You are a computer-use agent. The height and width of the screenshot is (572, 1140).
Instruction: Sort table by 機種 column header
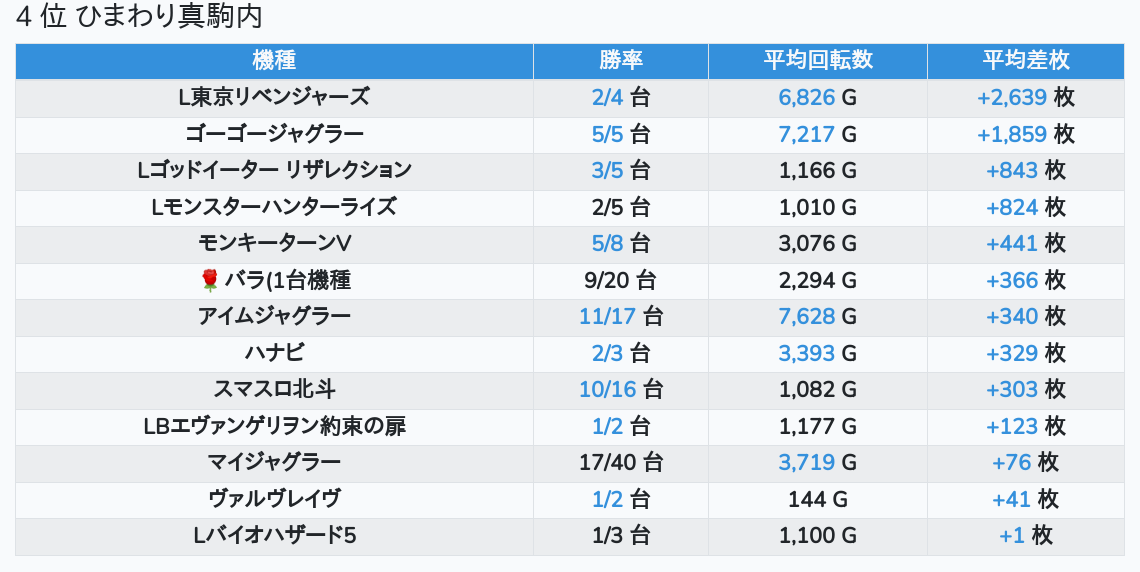click(274, 60)
